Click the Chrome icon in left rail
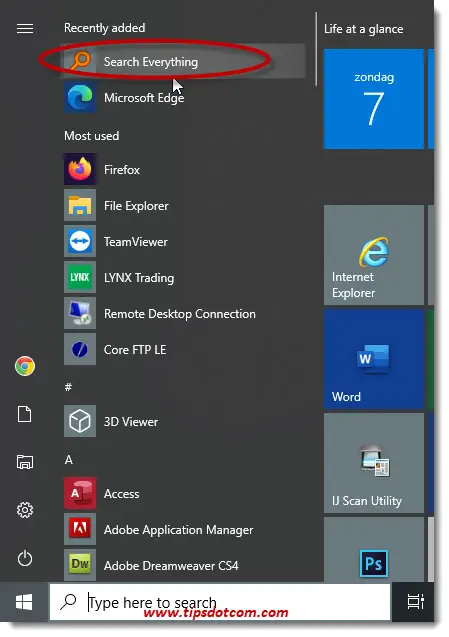The width and height of the screenshot is (449, 637). [x=25, y=366]
